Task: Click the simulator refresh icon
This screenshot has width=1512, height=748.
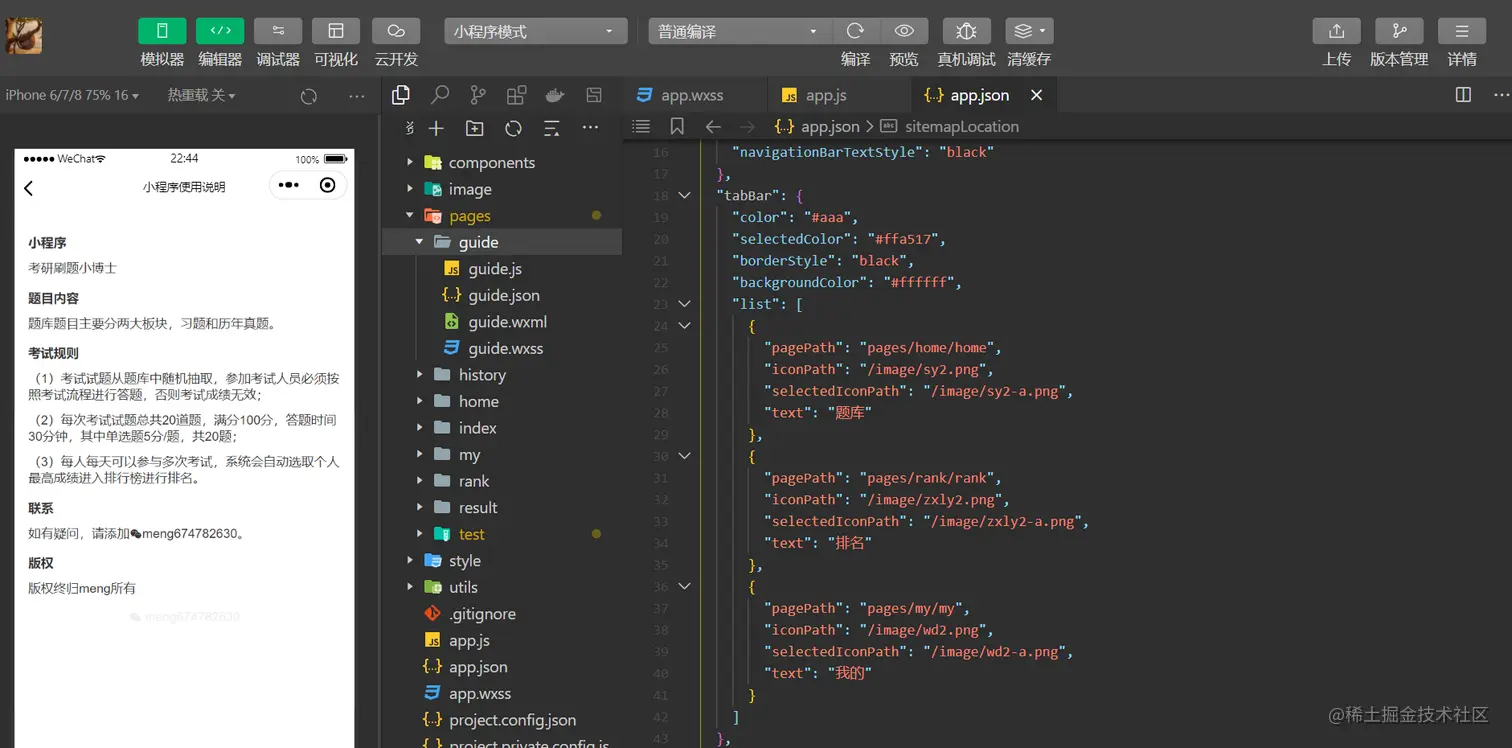Action: [309, 96]
